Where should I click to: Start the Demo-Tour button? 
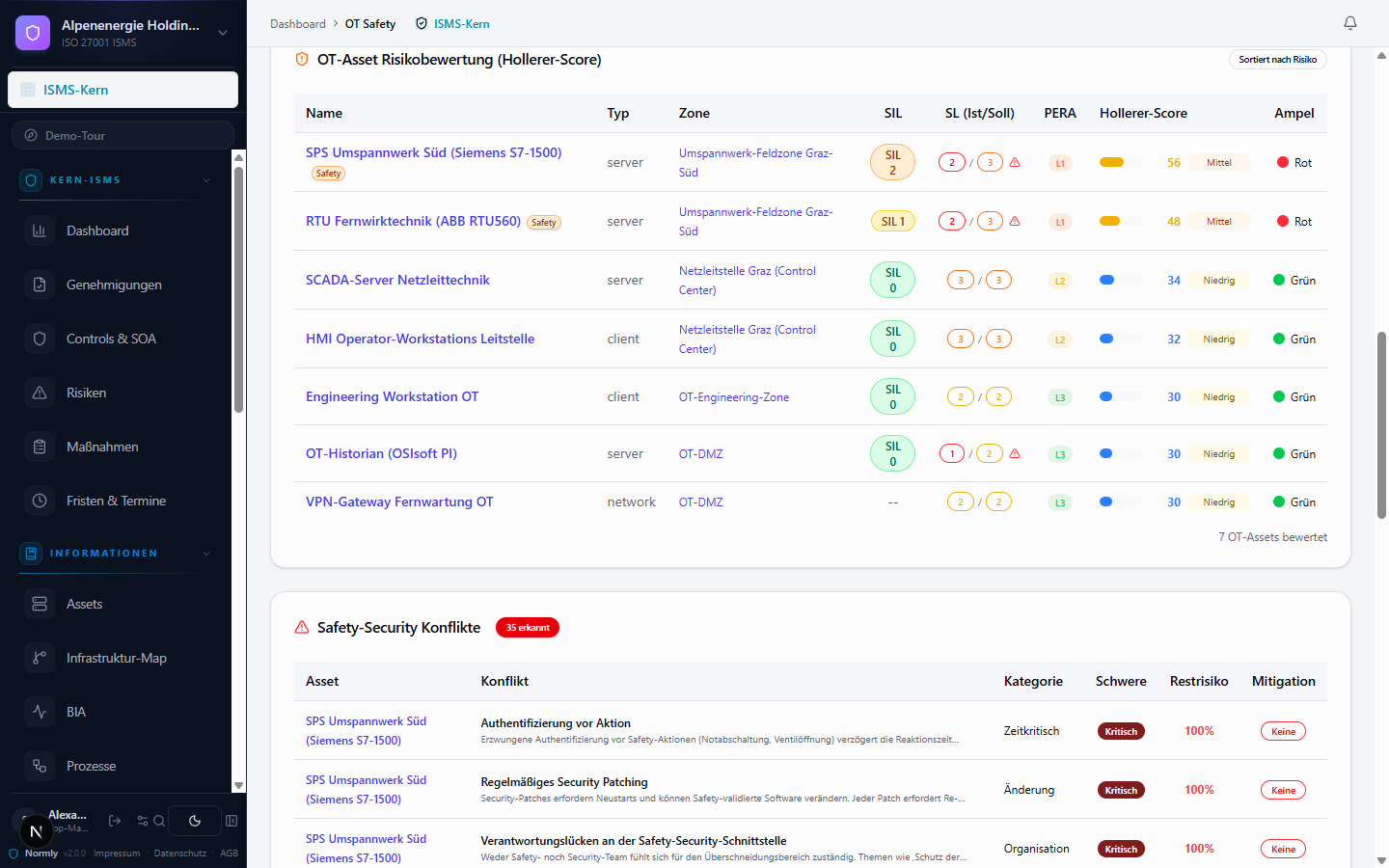123,135
